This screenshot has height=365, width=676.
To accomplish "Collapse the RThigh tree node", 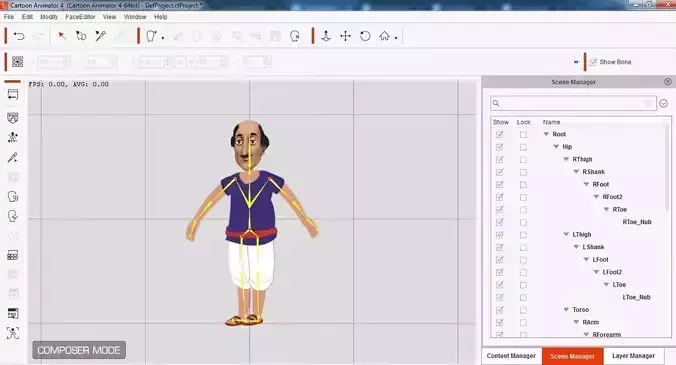I will [566, 159].
